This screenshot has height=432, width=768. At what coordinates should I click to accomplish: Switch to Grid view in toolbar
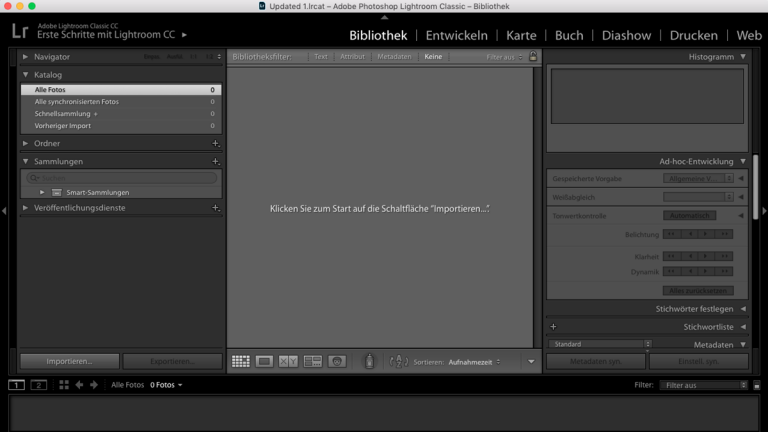point(240,361)
